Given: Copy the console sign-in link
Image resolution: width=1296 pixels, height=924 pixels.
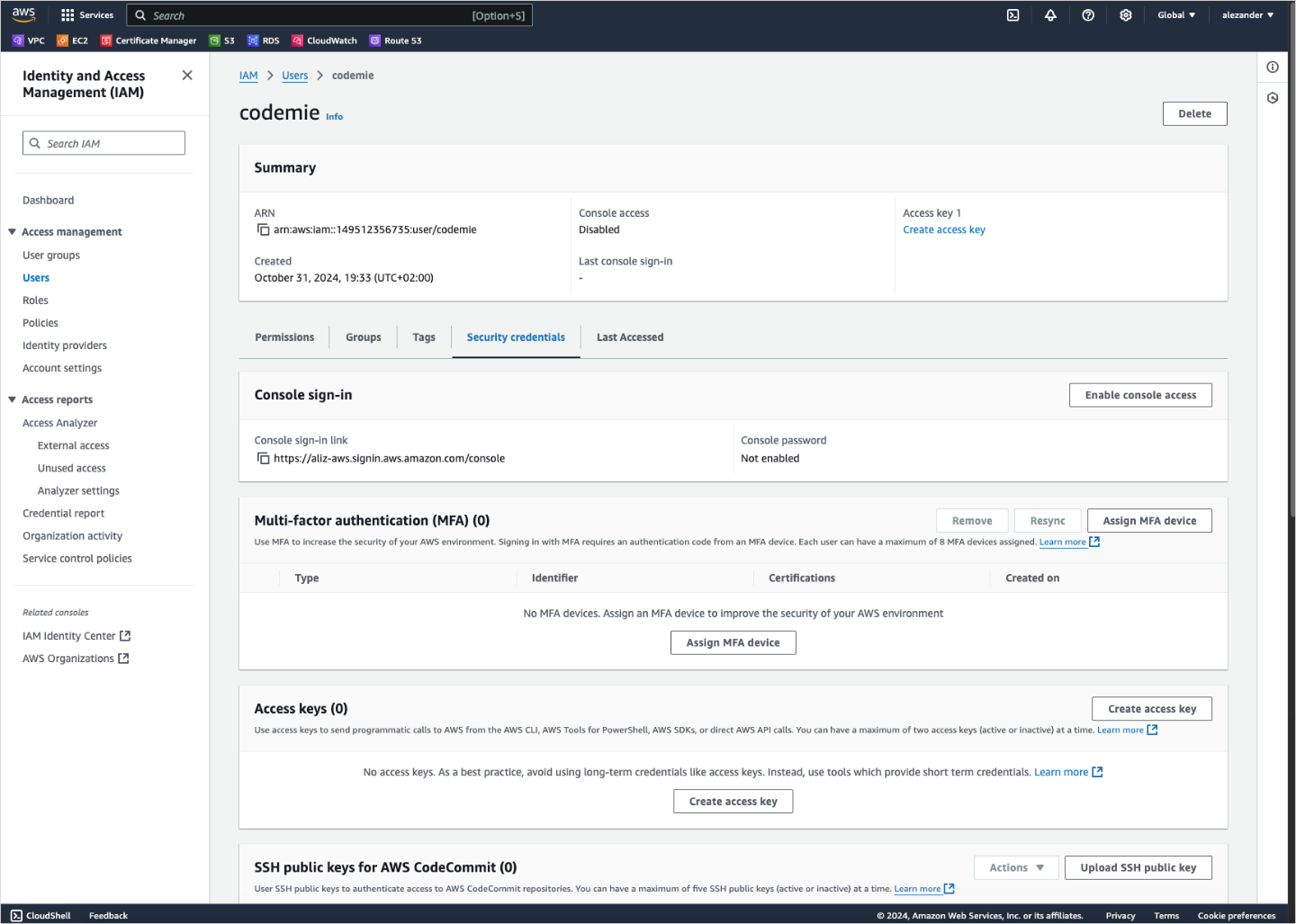Looking at the screenshot, I should [262, 458].
